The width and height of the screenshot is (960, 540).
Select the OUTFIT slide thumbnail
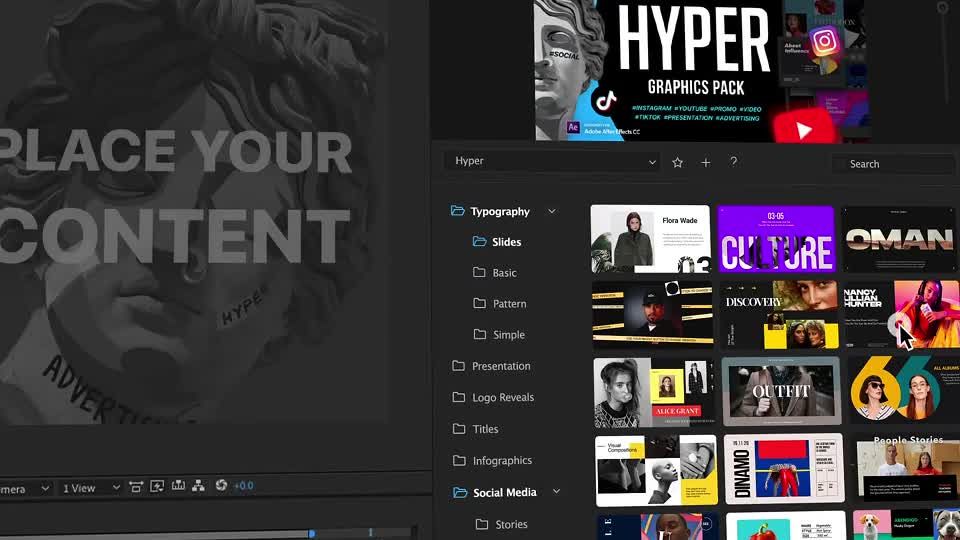pos(781,391)
